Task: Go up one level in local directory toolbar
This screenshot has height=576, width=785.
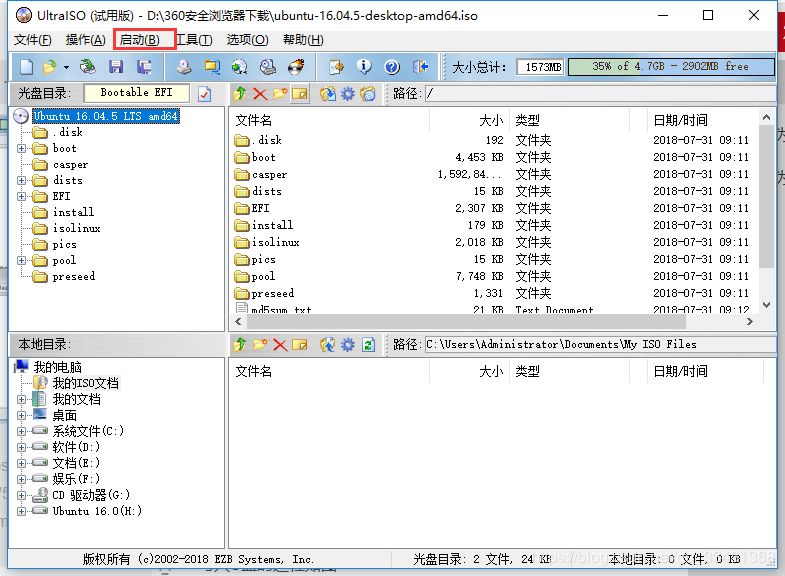Action: click(240, 344)
